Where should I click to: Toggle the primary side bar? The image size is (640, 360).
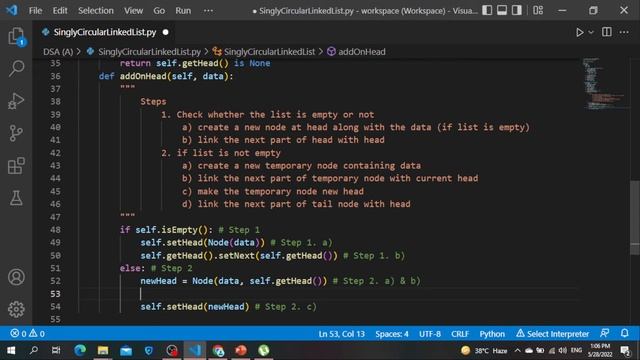click(x=487, y=10)
